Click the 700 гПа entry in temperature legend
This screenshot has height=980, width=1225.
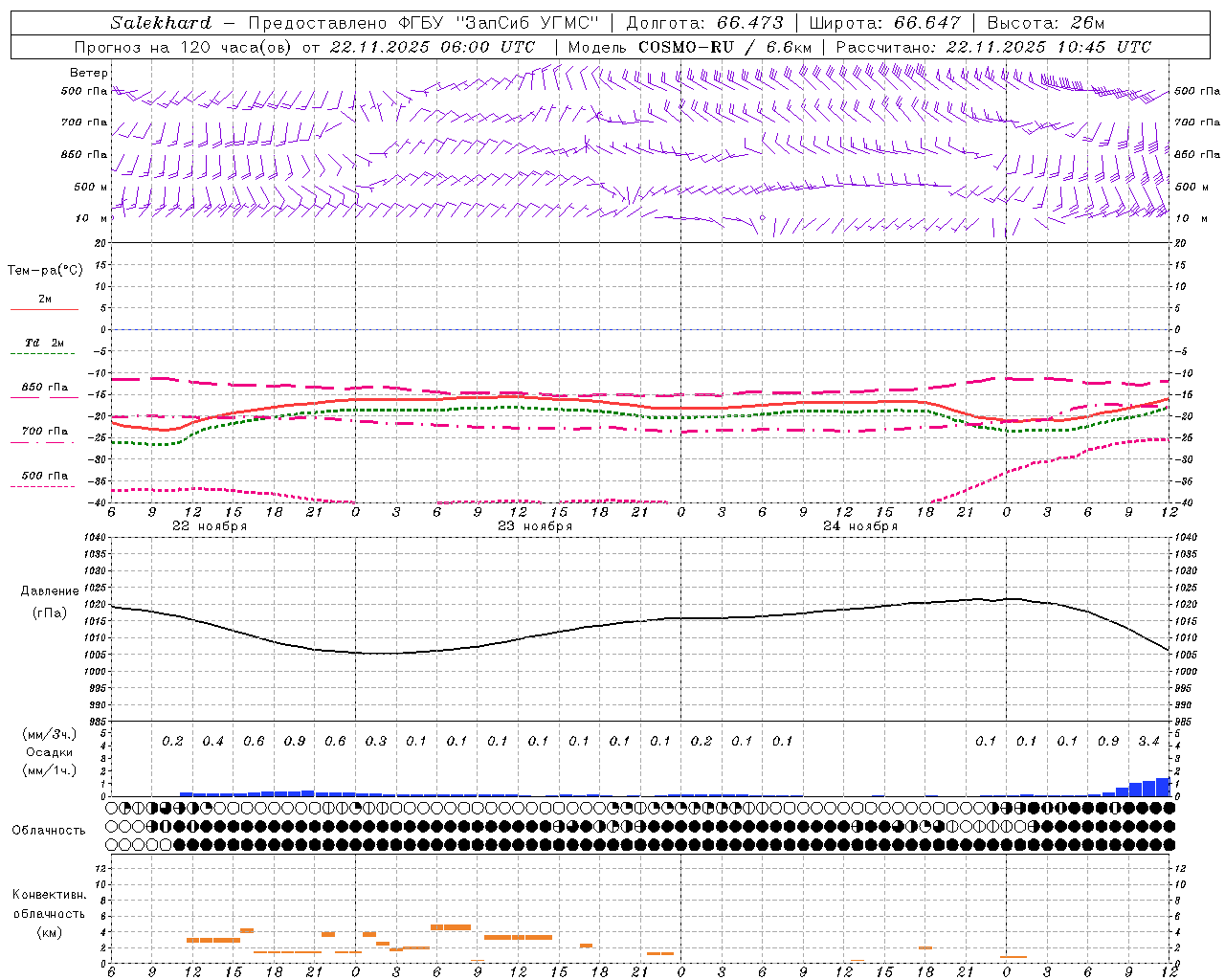(45, 432)
